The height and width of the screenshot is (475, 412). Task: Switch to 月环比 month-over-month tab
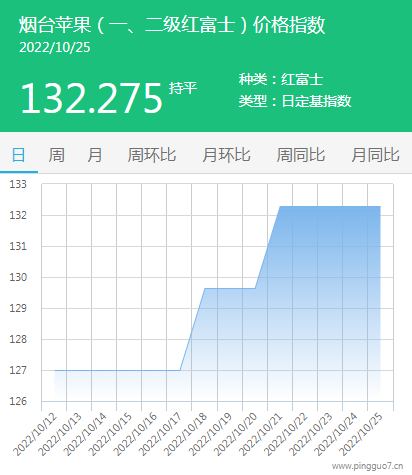click(x=226, y=155)
